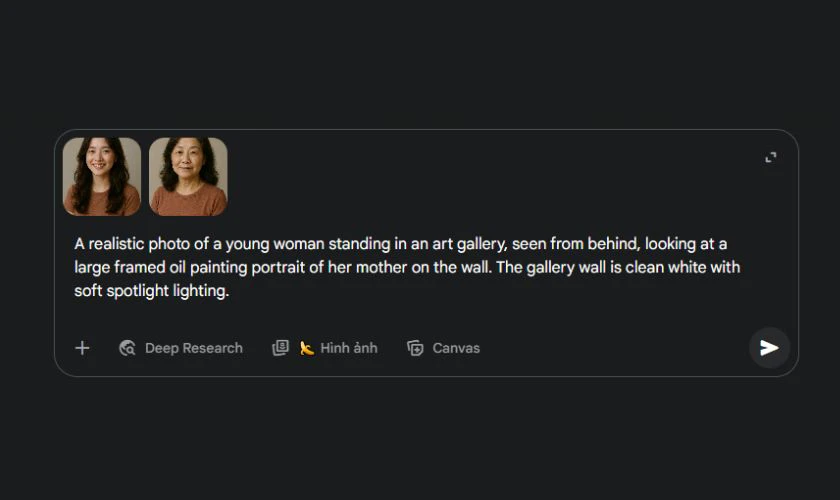Image resolution: width=840 pixels, height=500 pixels.
Task: Toggle the Hình ảnh image mode label
Action: 349,348
